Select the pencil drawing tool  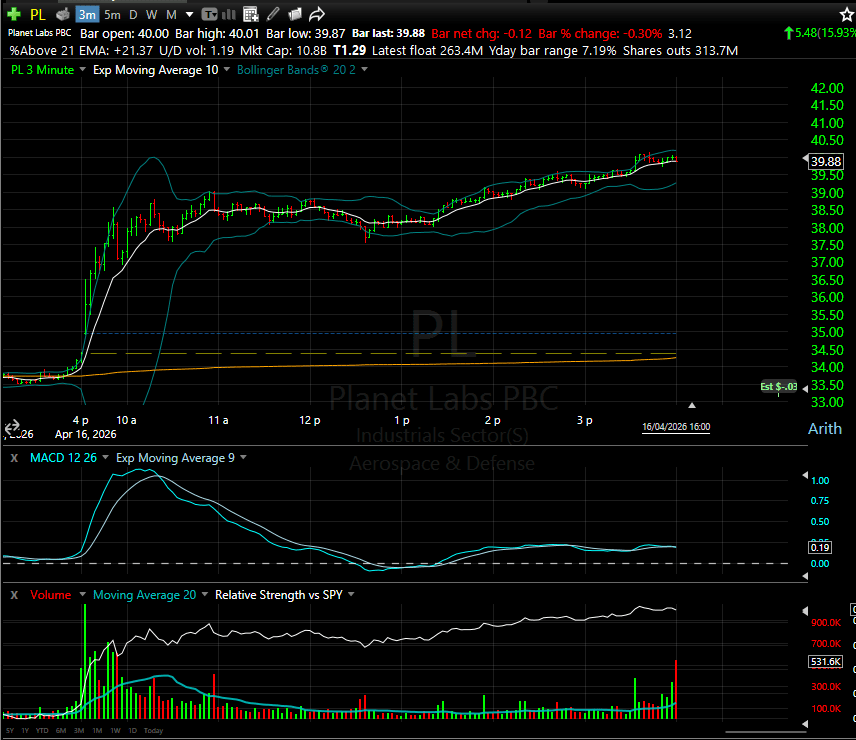point(273,14)
